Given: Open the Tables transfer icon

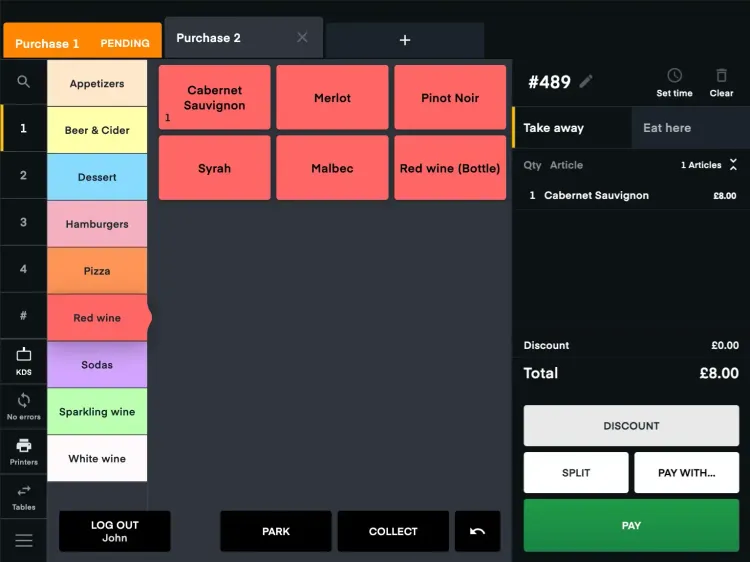Looking at the screenshot, I should pyautogui.click(x=23, y=497).
